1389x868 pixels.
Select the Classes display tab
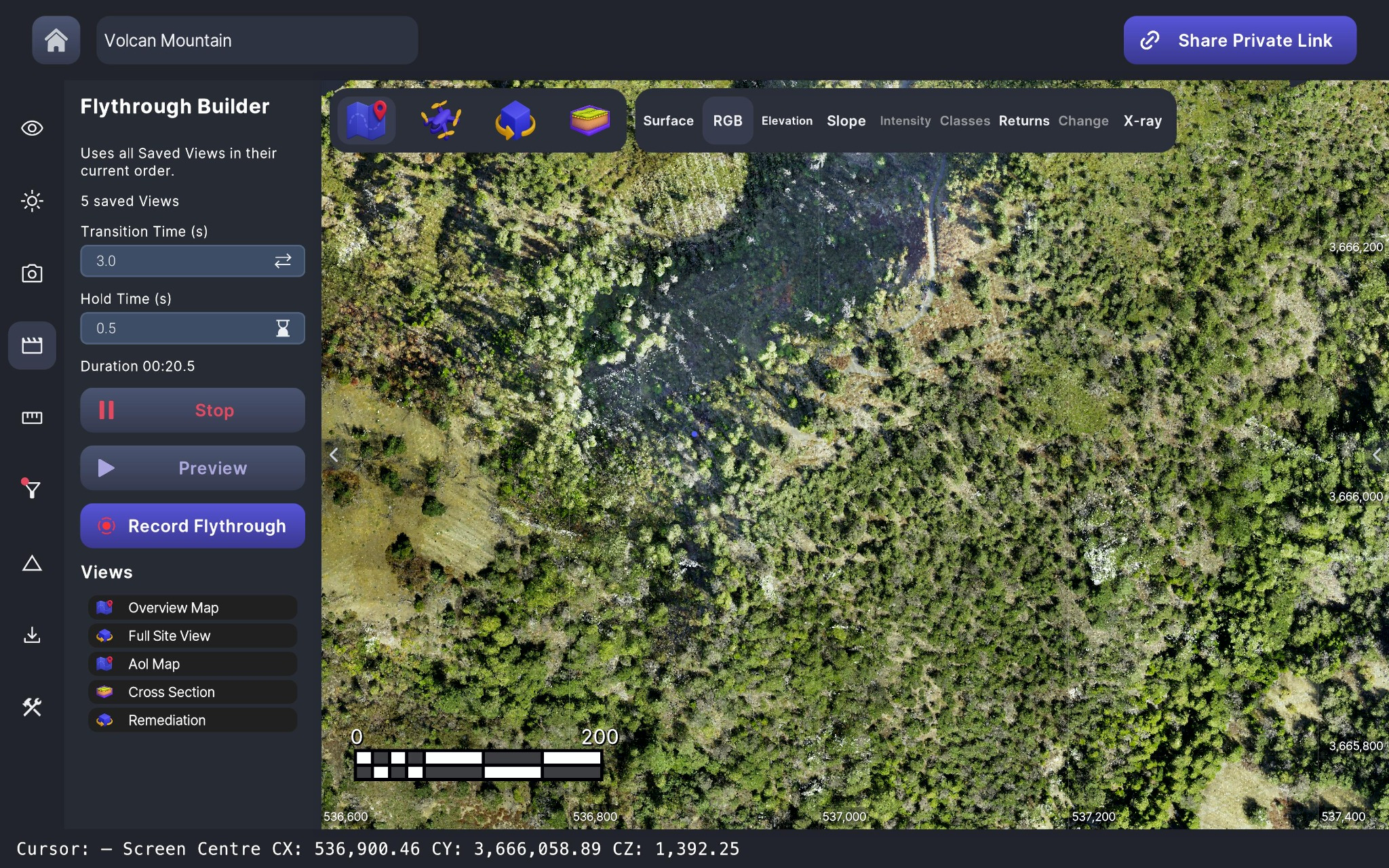[x=964, y=121]
